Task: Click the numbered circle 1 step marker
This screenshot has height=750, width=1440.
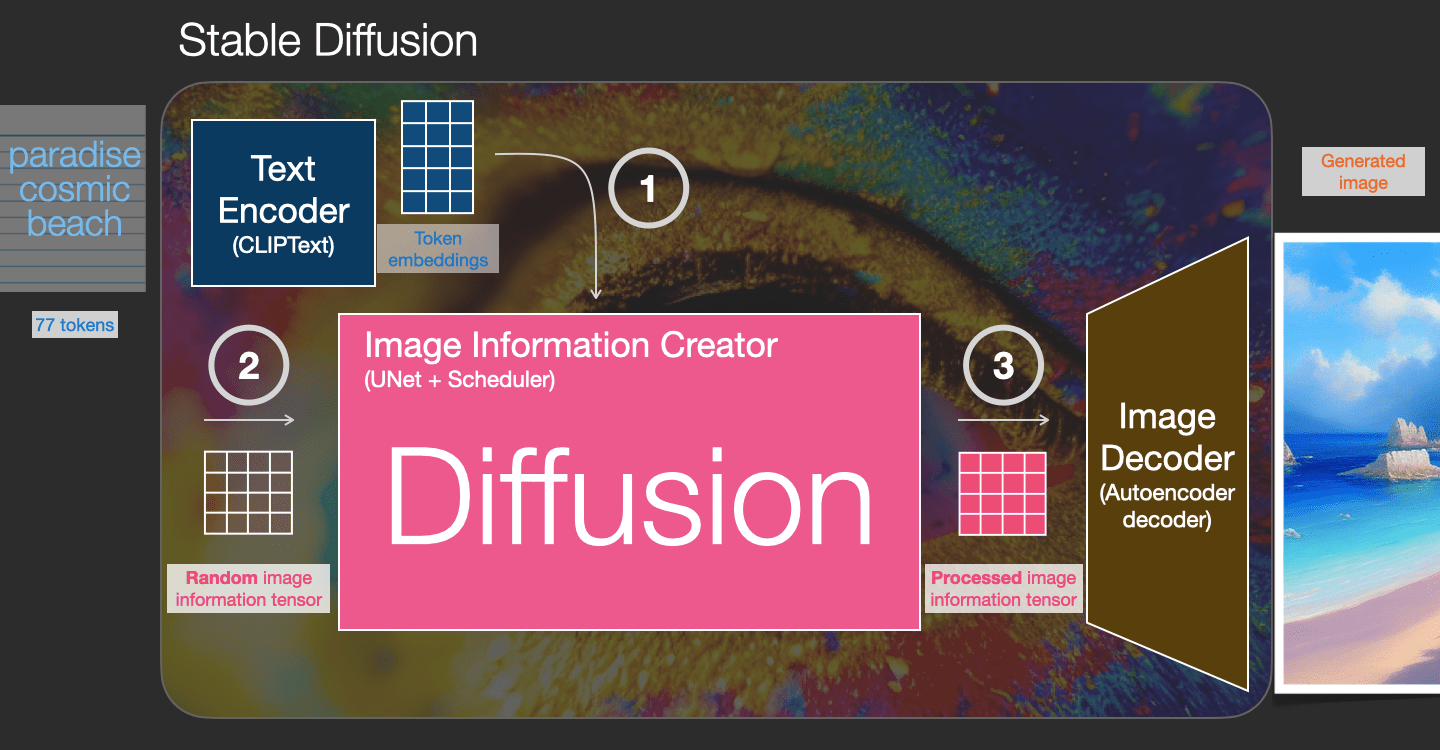Action: 647,188
